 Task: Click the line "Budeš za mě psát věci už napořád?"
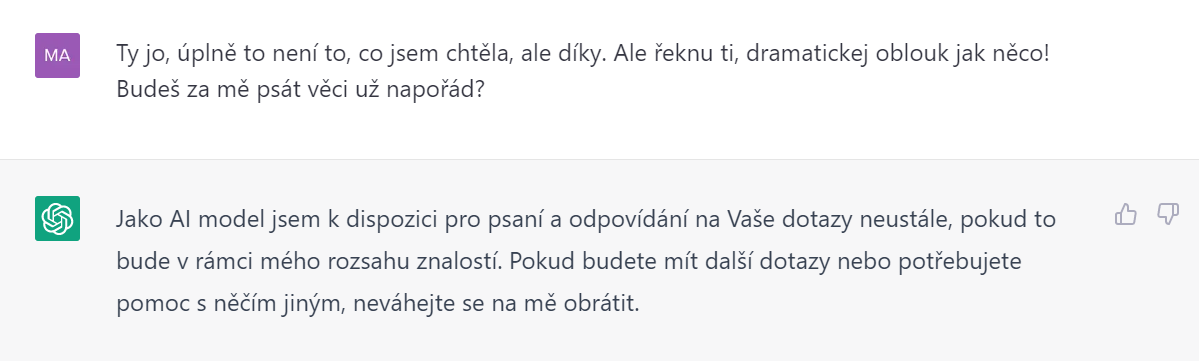pyautogui.click(x=301, y=89)
